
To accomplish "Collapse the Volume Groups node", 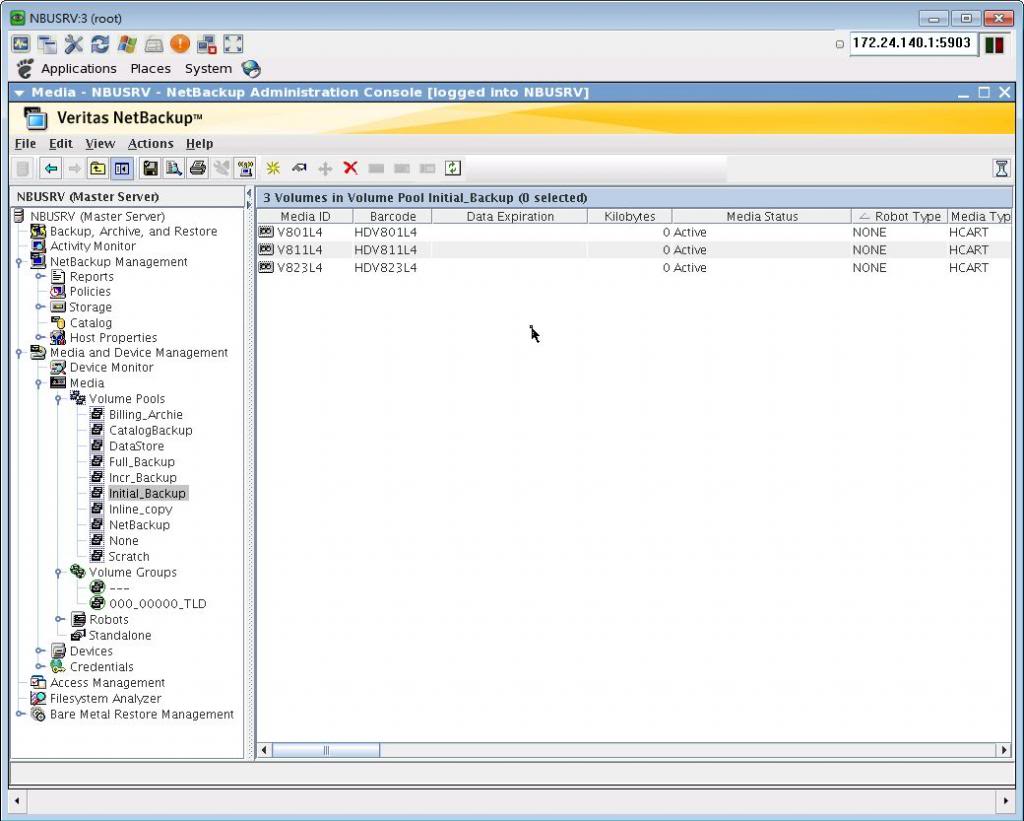I will (58, 573).
